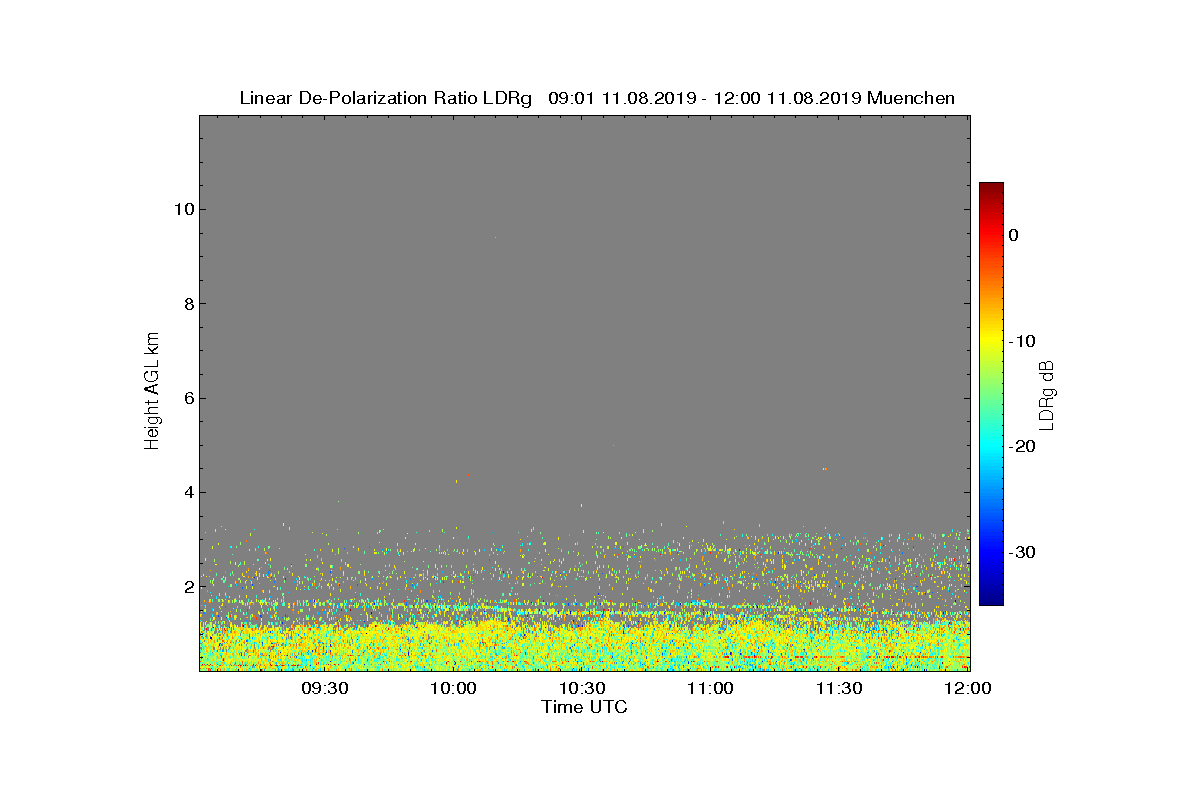Click the 10:00 time axis label
The width and height of the screenshot is (1200, 800).
(454, 688)
